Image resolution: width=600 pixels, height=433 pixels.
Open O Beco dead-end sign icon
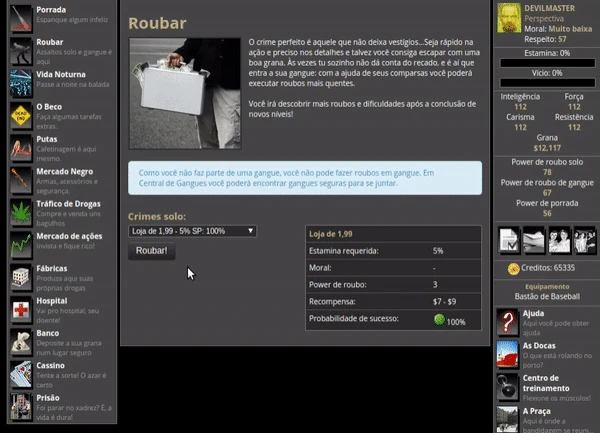click(x=21, y=116)
